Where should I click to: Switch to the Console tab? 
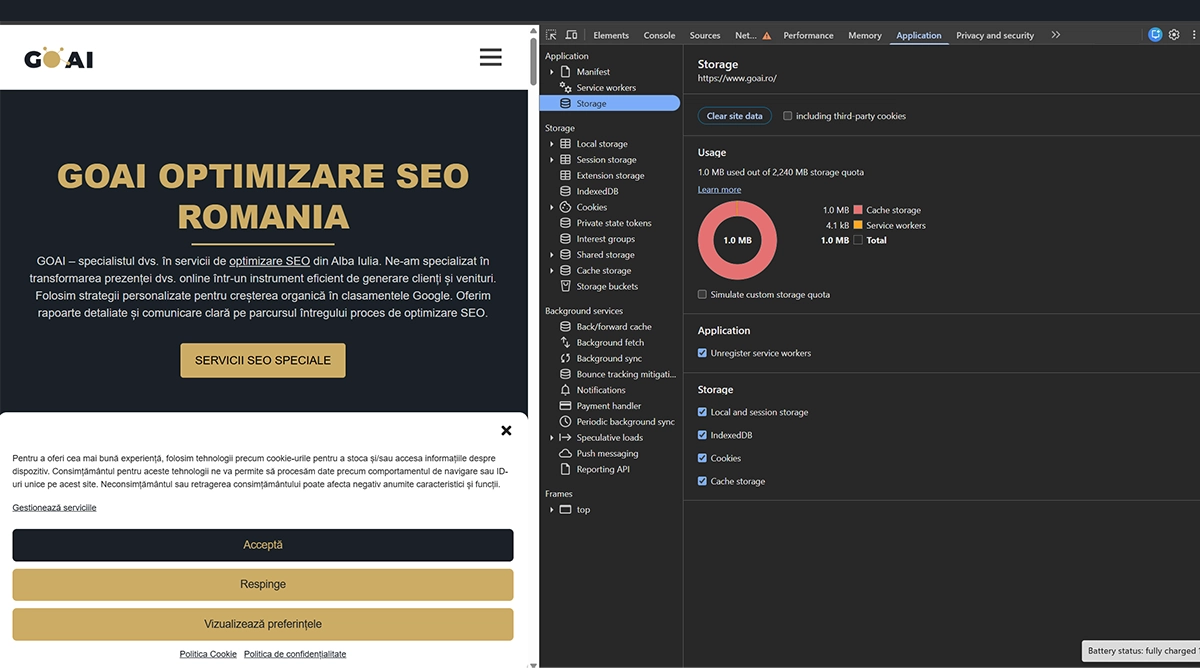tap(659, 35)
